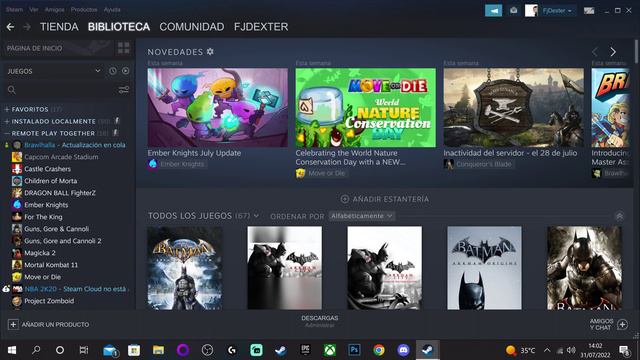Open advanced filter options sliders icon
This screenshot has height=360, width=640.
[x=124, y=90]
